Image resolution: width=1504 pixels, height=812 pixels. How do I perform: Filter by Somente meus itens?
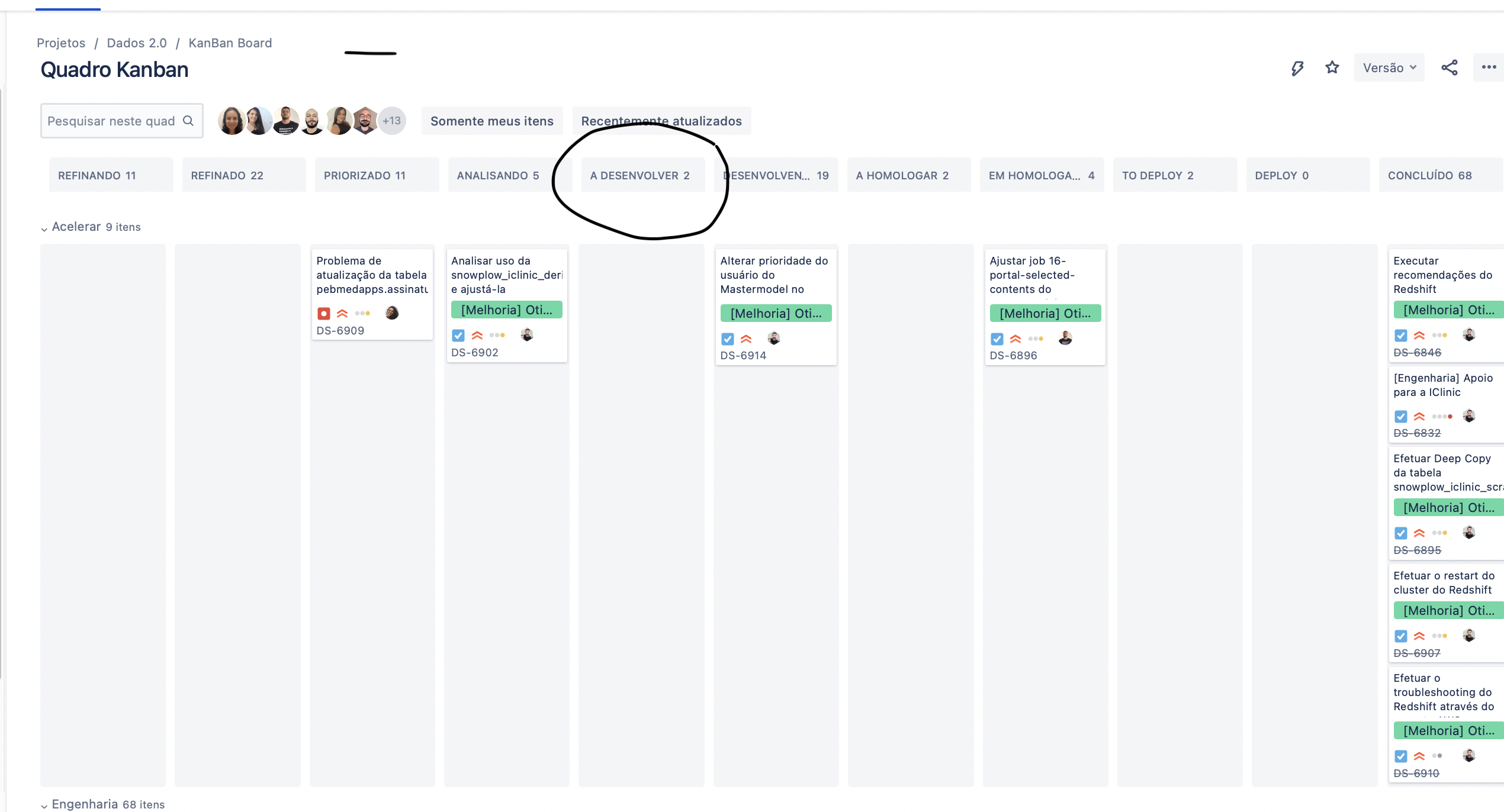tap(492, 121)
